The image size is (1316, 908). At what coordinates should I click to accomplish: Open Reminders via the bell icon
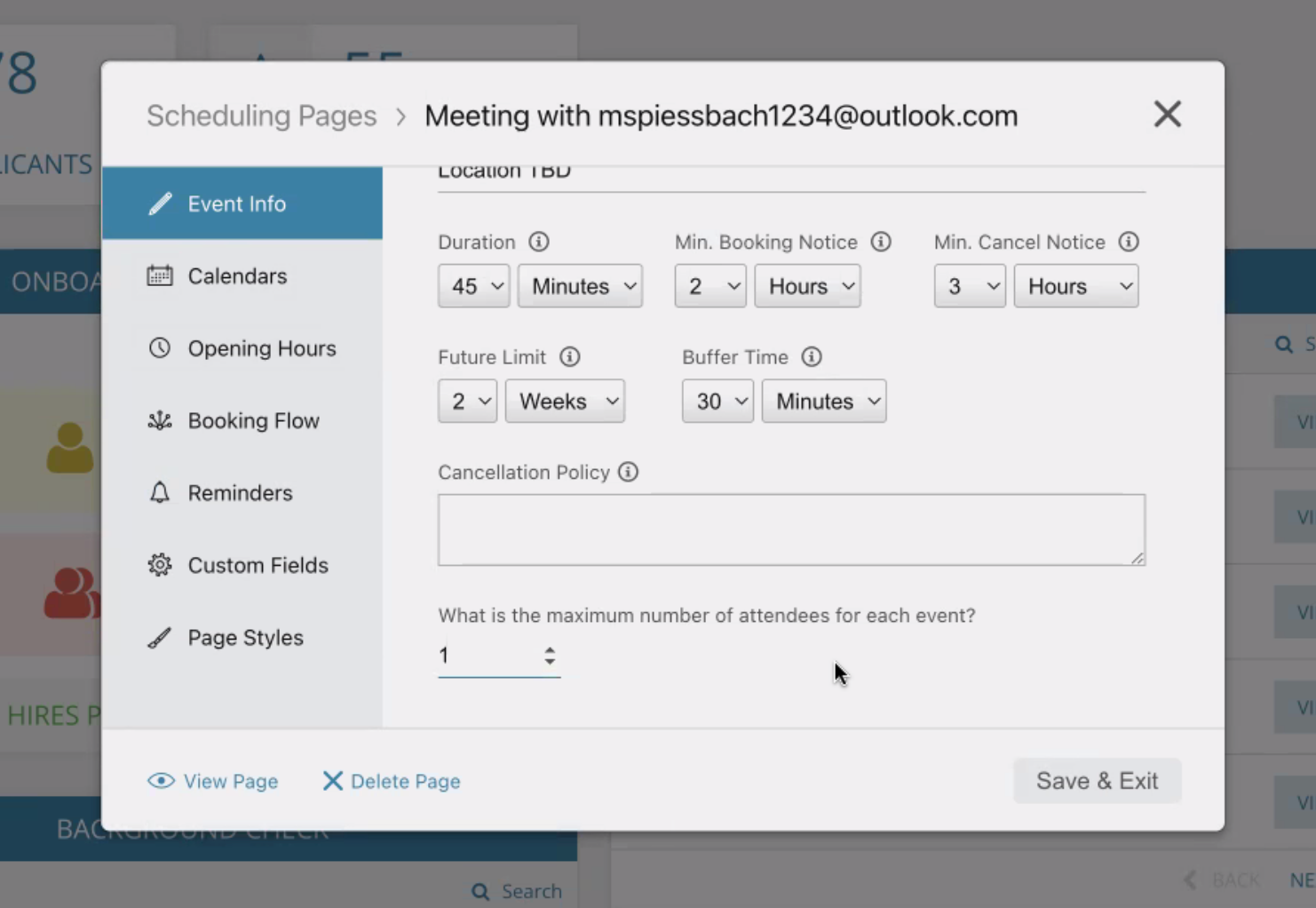point(160,492)
